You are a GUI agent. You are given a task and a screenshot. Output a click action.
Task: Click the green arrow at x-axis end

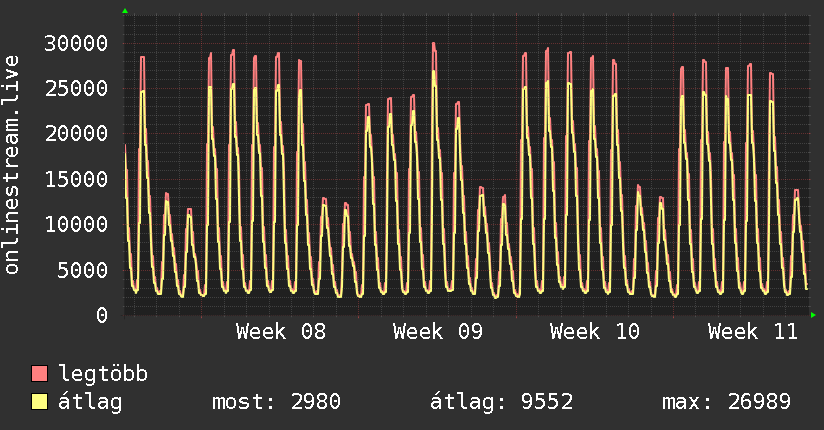(813, 315)
